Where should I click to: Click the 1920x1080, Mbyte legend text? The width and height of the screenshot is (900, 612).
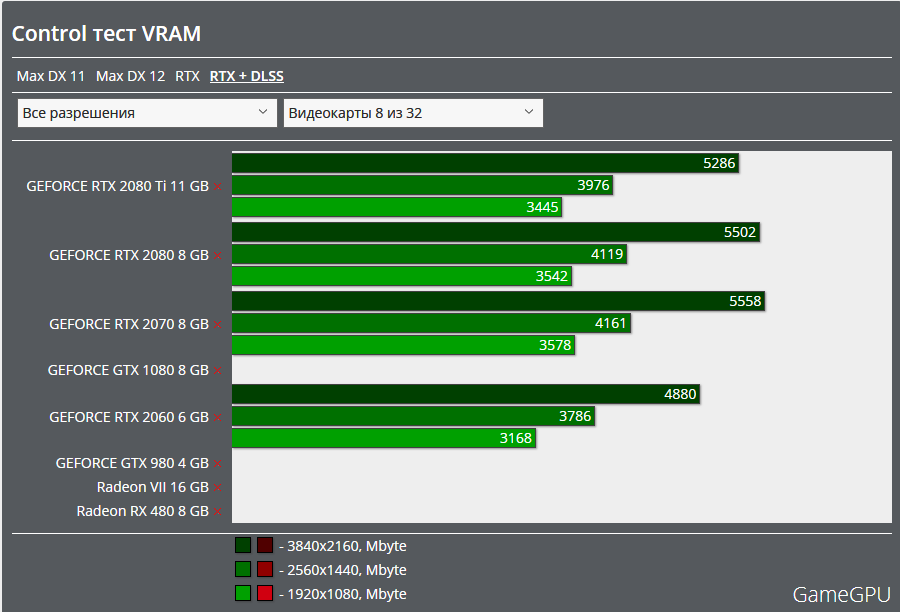tap(347, 594)
